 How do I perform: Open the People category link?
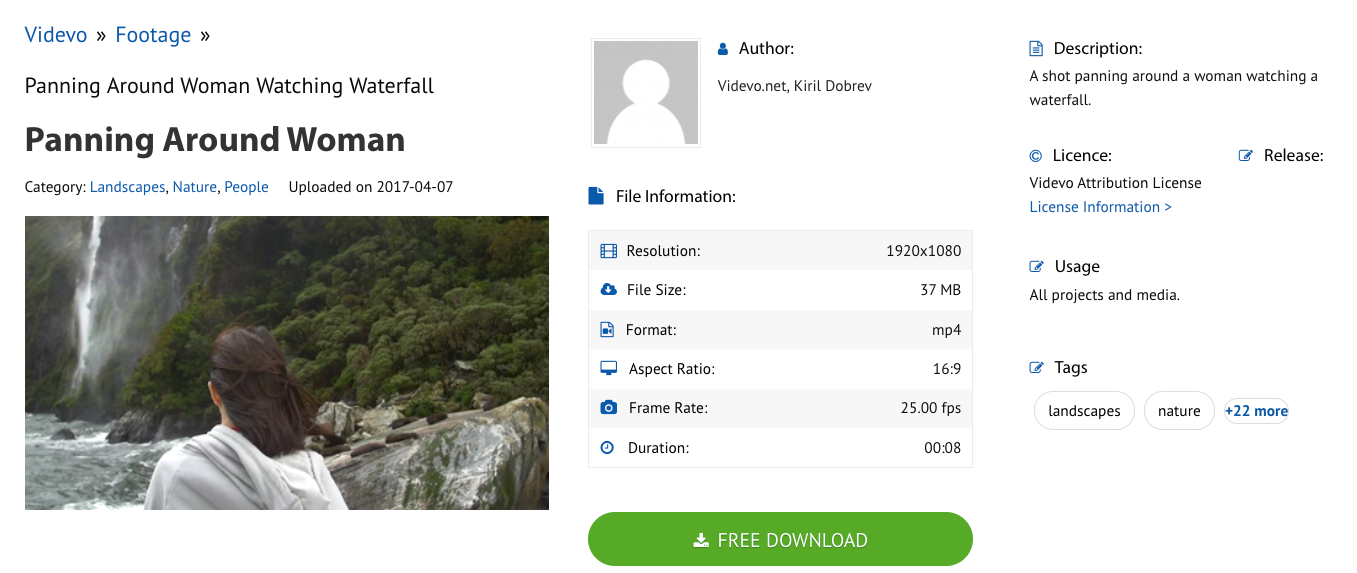click(x=246, y=187)
